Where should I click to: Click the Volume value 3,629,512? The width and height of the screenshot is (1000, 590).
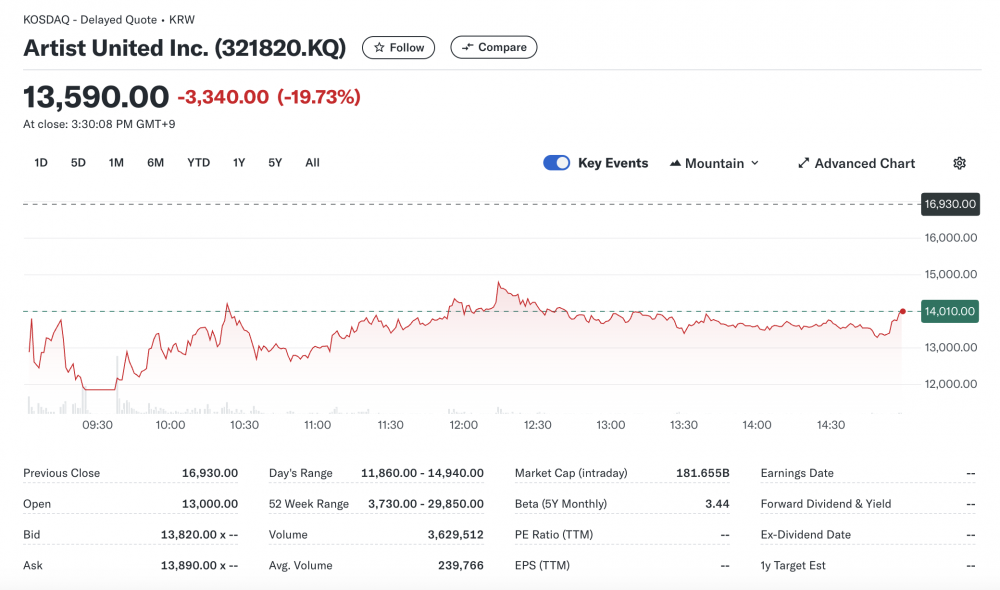pos(455,535)
